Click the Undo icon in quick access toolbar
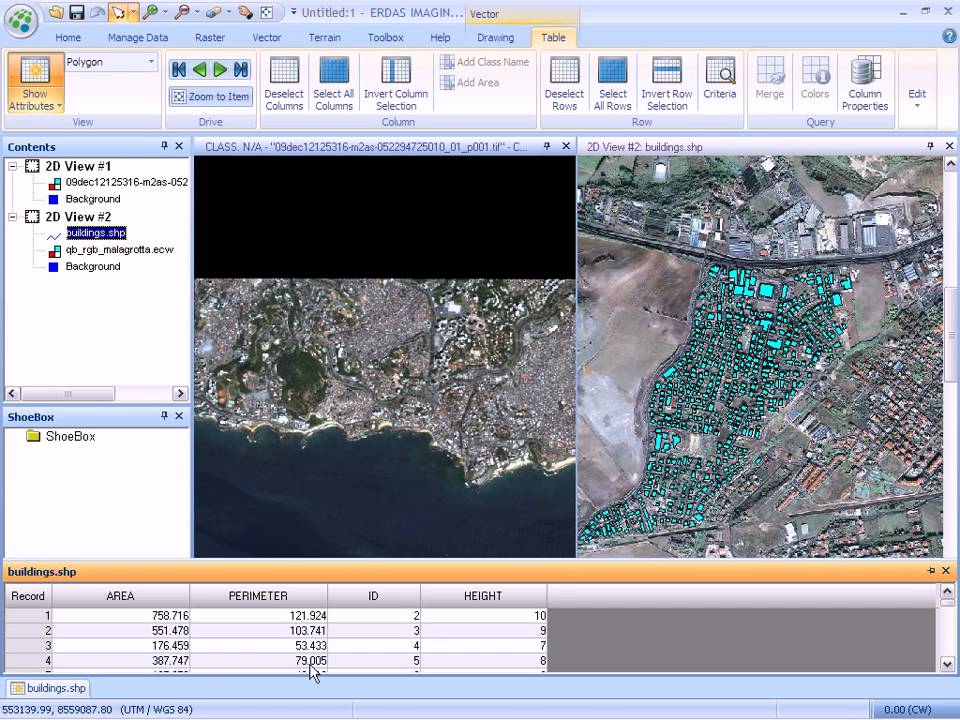960x720 pixels. [x=97, y=12]
